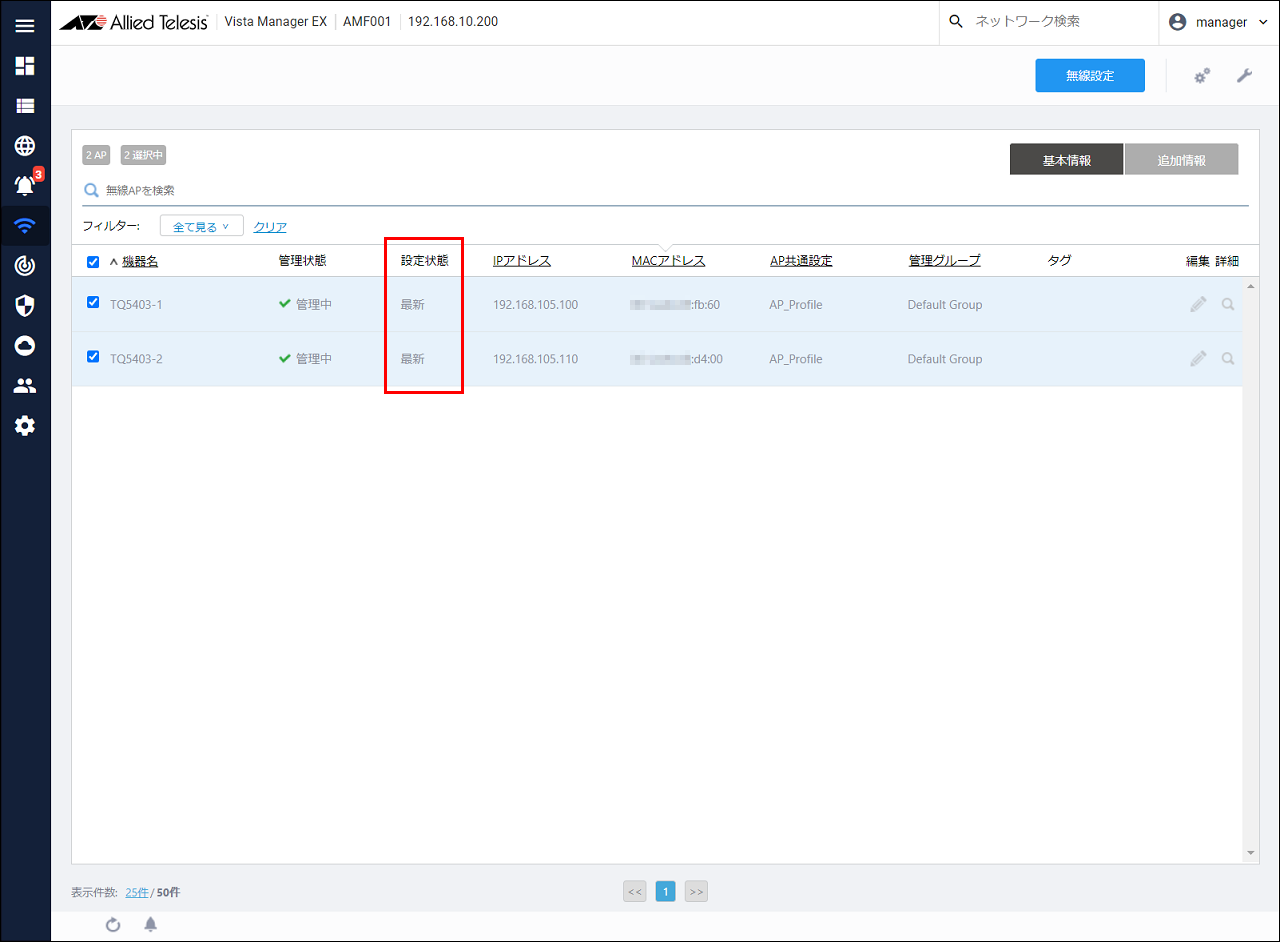Change the 25件 items-per-page setting
This screenshot has width=1280, height=942.
tap(137, 892)
